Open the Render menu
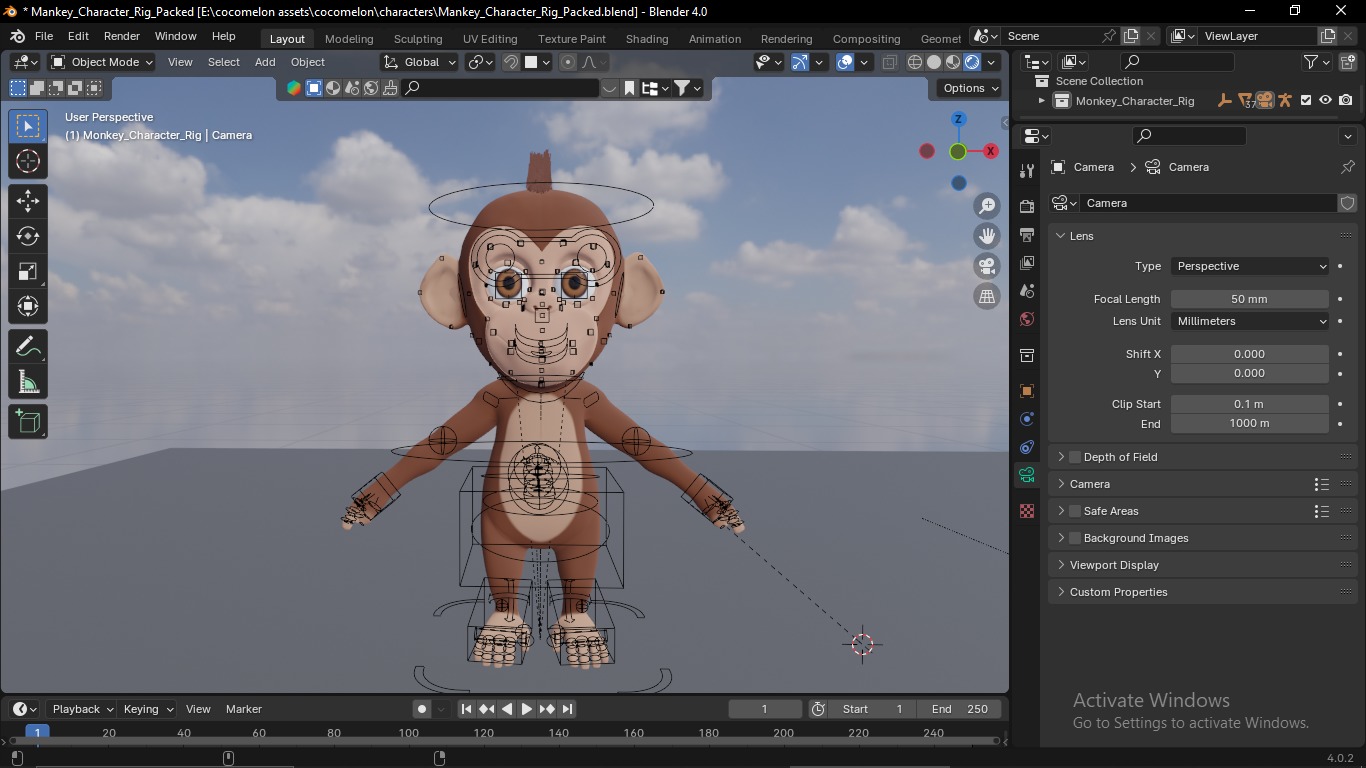 point(122,36)
